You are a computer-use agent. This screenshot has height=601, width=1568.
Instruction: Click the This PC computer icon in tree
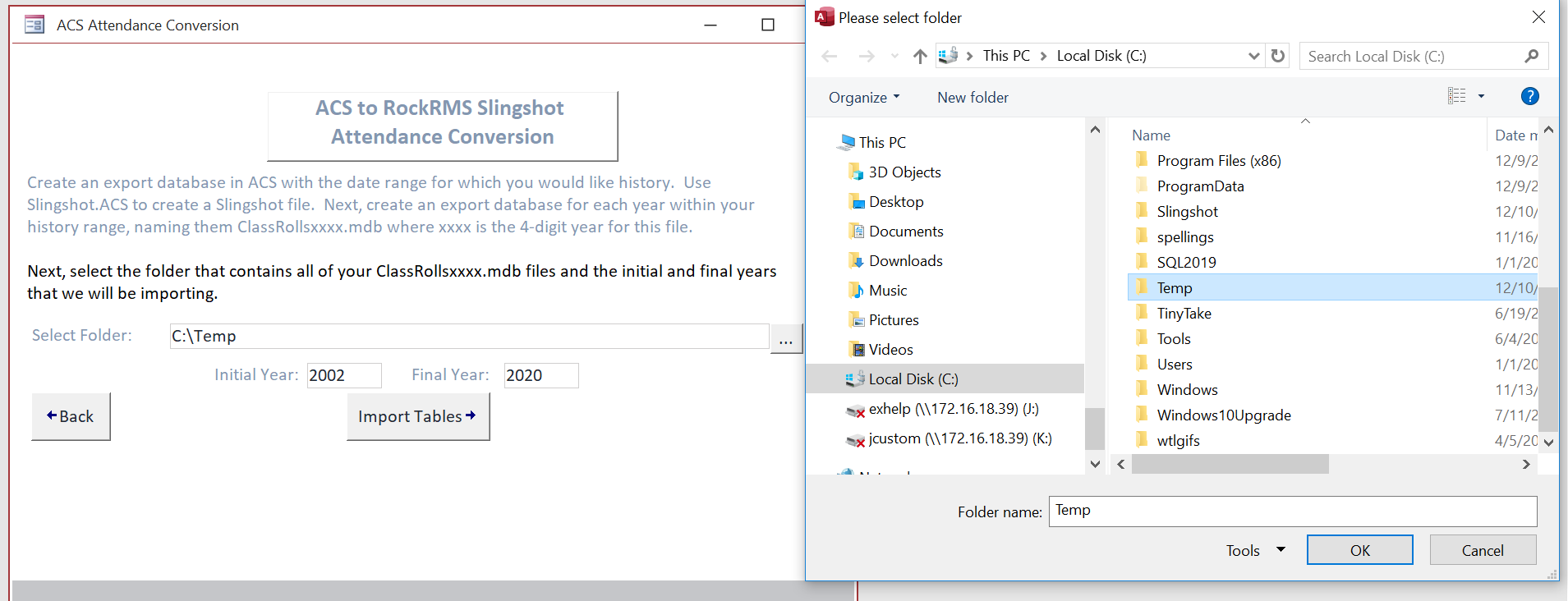(845, 143)
